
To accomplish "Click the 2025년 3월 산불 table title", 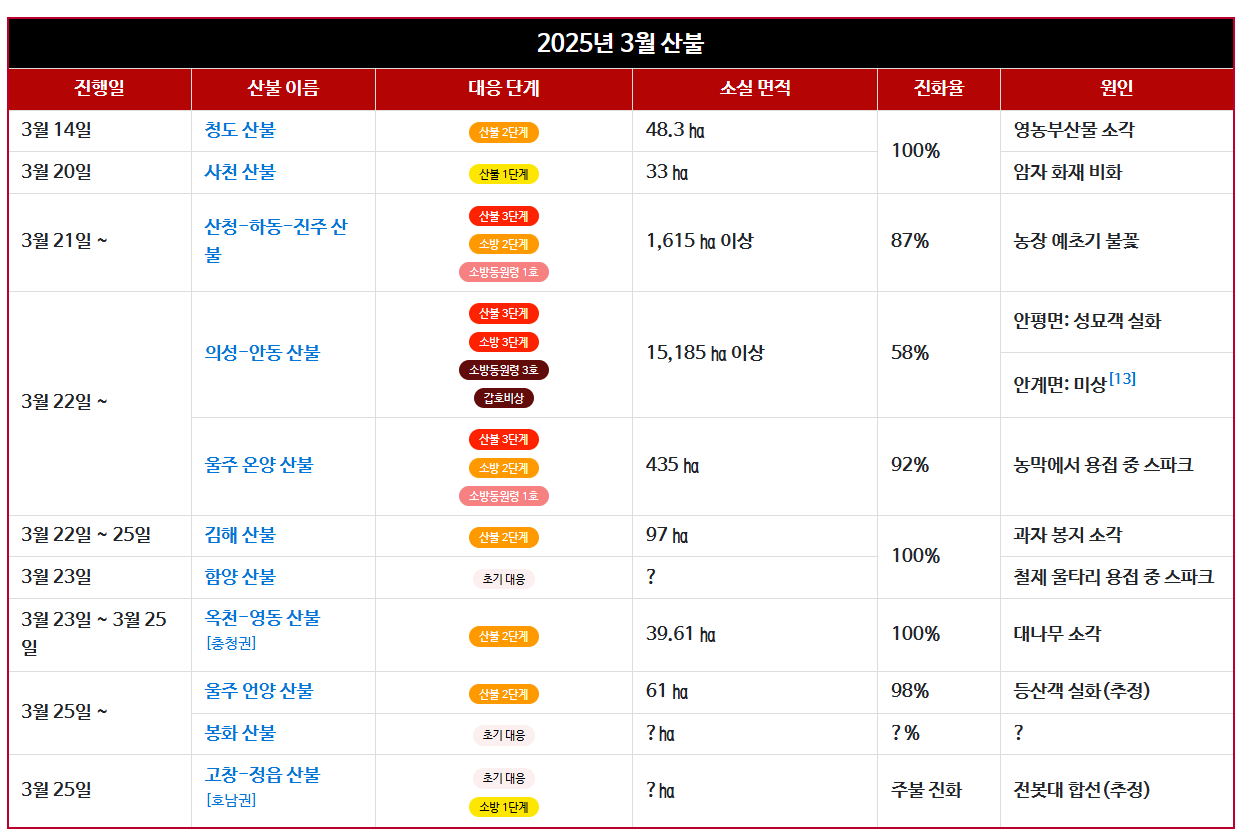I will (x=620, y=44).
